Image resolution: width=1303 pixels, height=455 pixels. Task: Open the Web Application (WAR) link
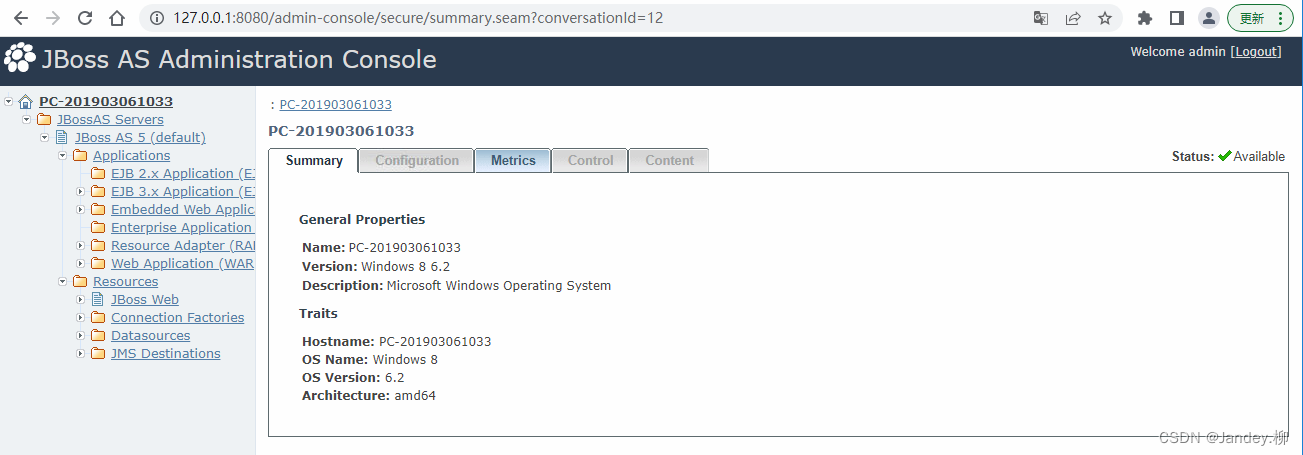pos(183,264)
